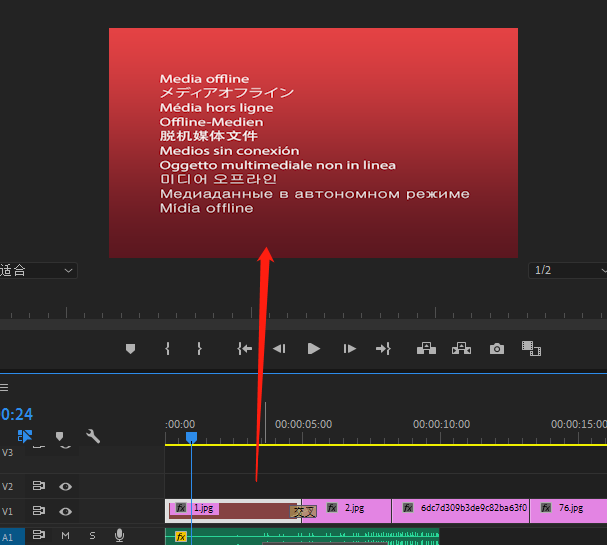
Task: Select the 76.jpg clip
Action: (568, 511)
